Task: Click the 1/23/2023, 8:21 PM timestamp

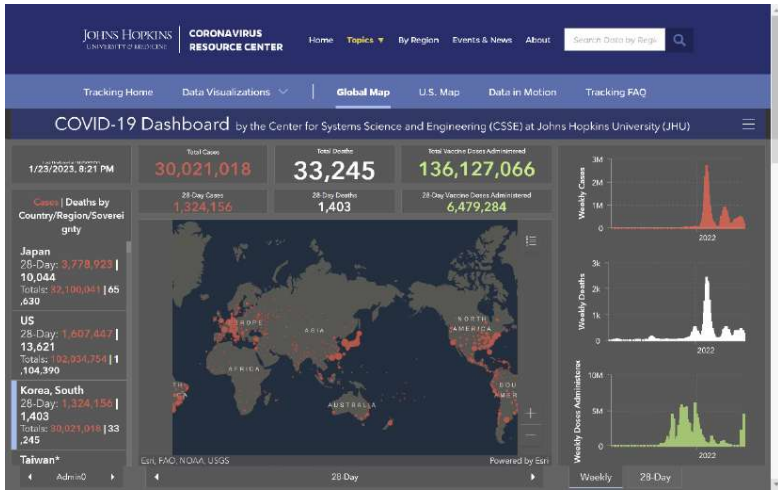Action: [71, 169]
